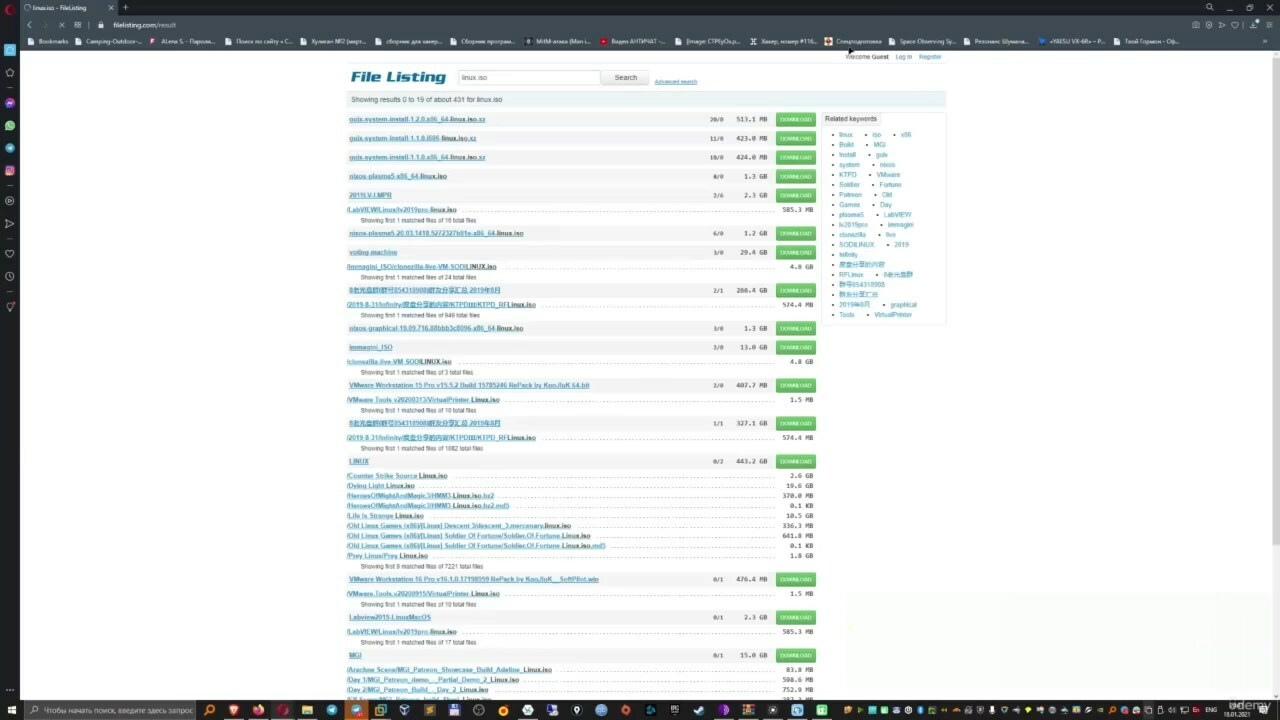Click the related keyword 'KTPD'

848,174
